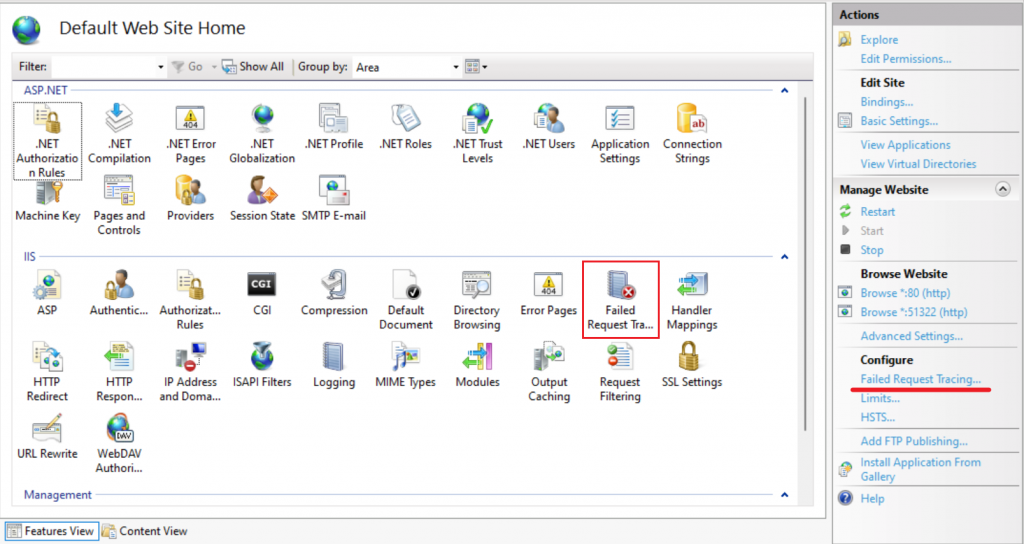
Task: Type in the Filter text field
Action: 104,67
